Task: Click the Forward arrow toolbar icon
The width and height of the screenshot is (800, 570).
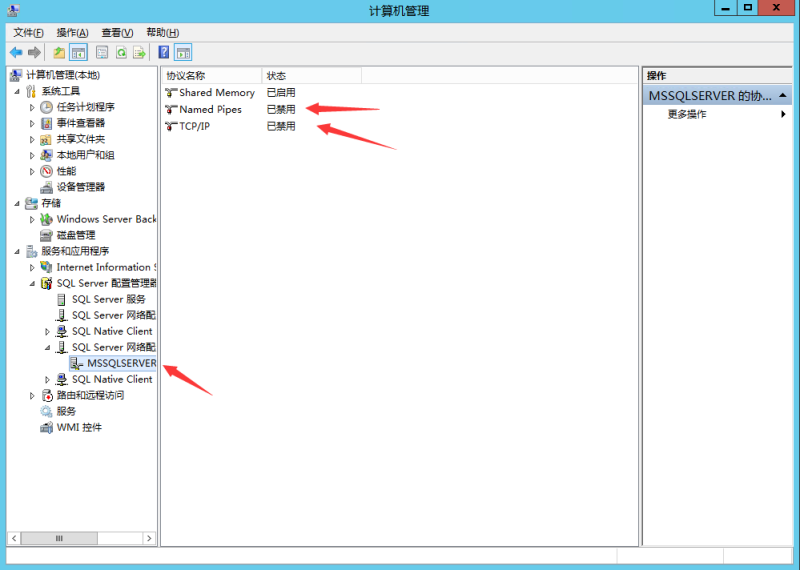Action: point(34,52)
